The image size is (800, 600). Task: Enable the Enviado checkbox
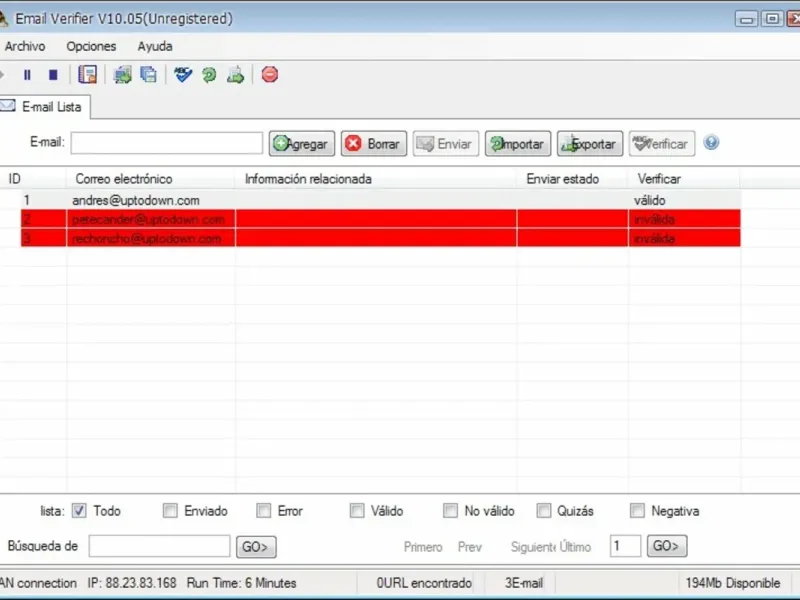[x=170, y=510]
